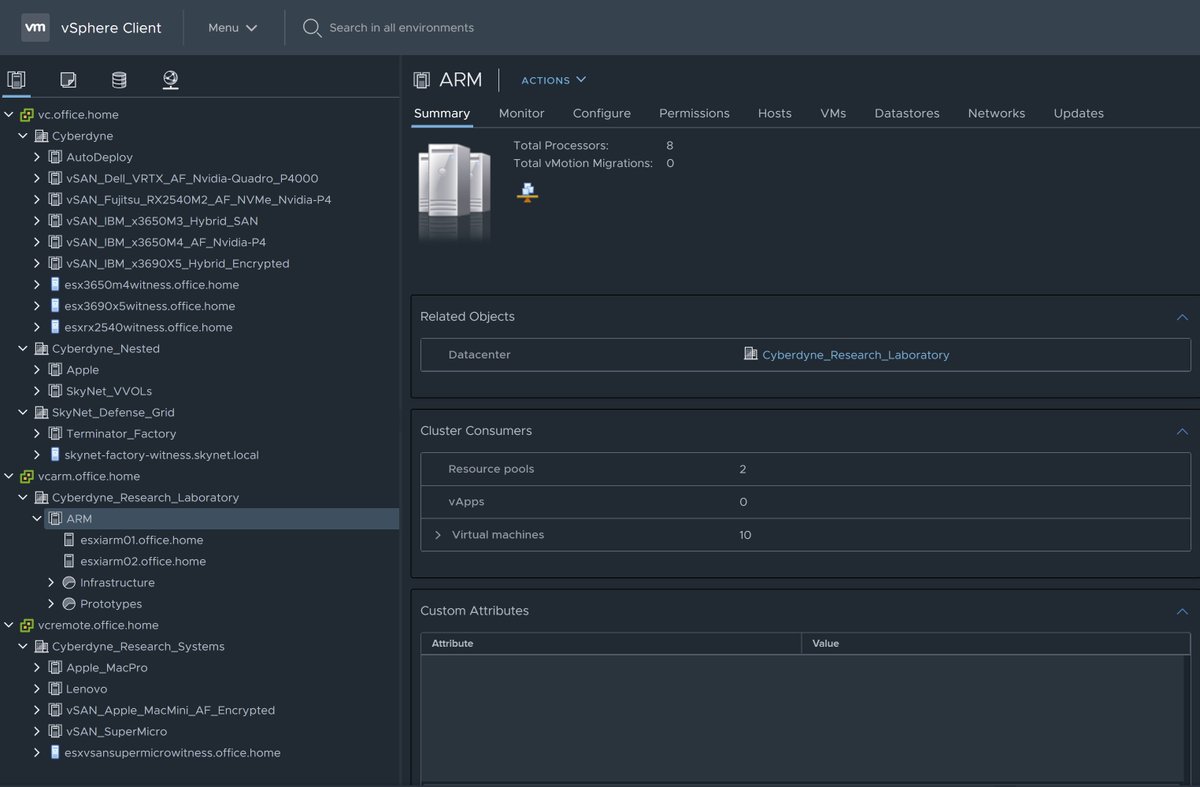This screenshot has width=1200, height=787.
Task: Select vSAN_Apple_MacMini_AF_Encrypted cluster
Action: (170, 711)
